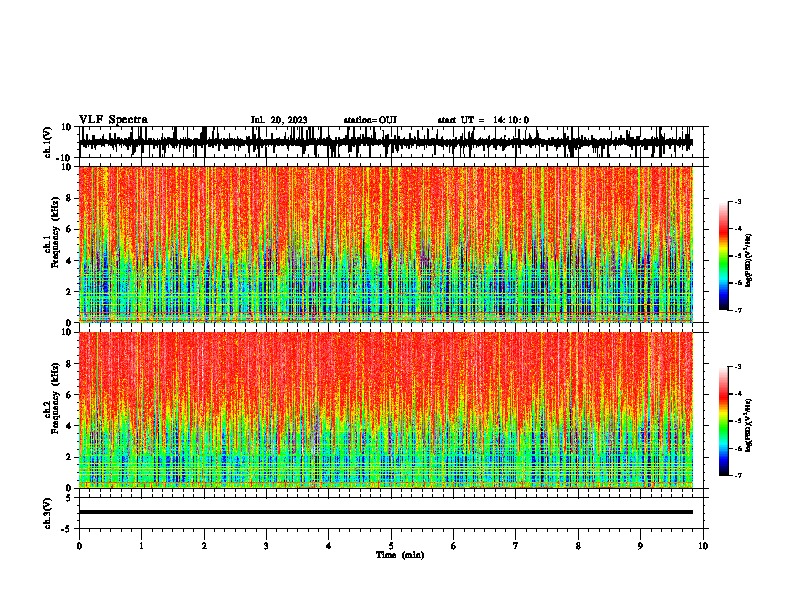Click the time axis tick label "5"

(391, 546)
